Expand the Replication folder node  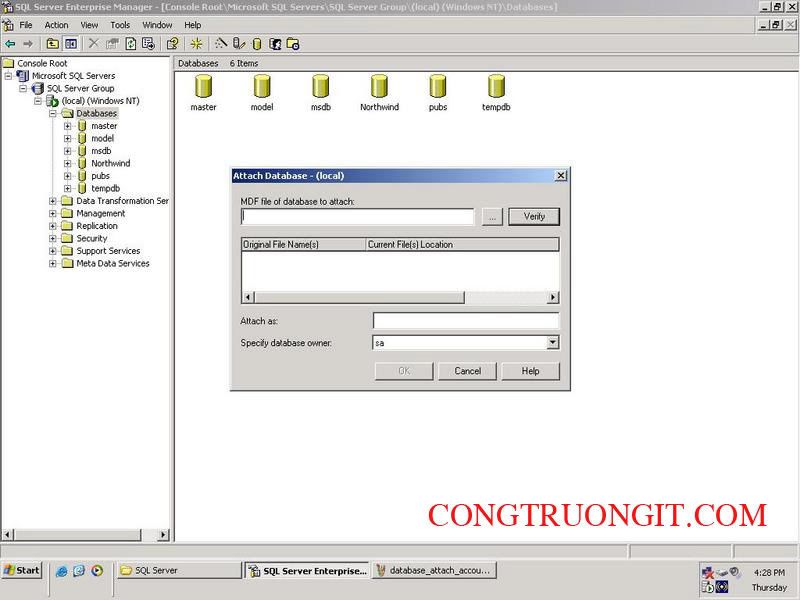pos(53,226)
